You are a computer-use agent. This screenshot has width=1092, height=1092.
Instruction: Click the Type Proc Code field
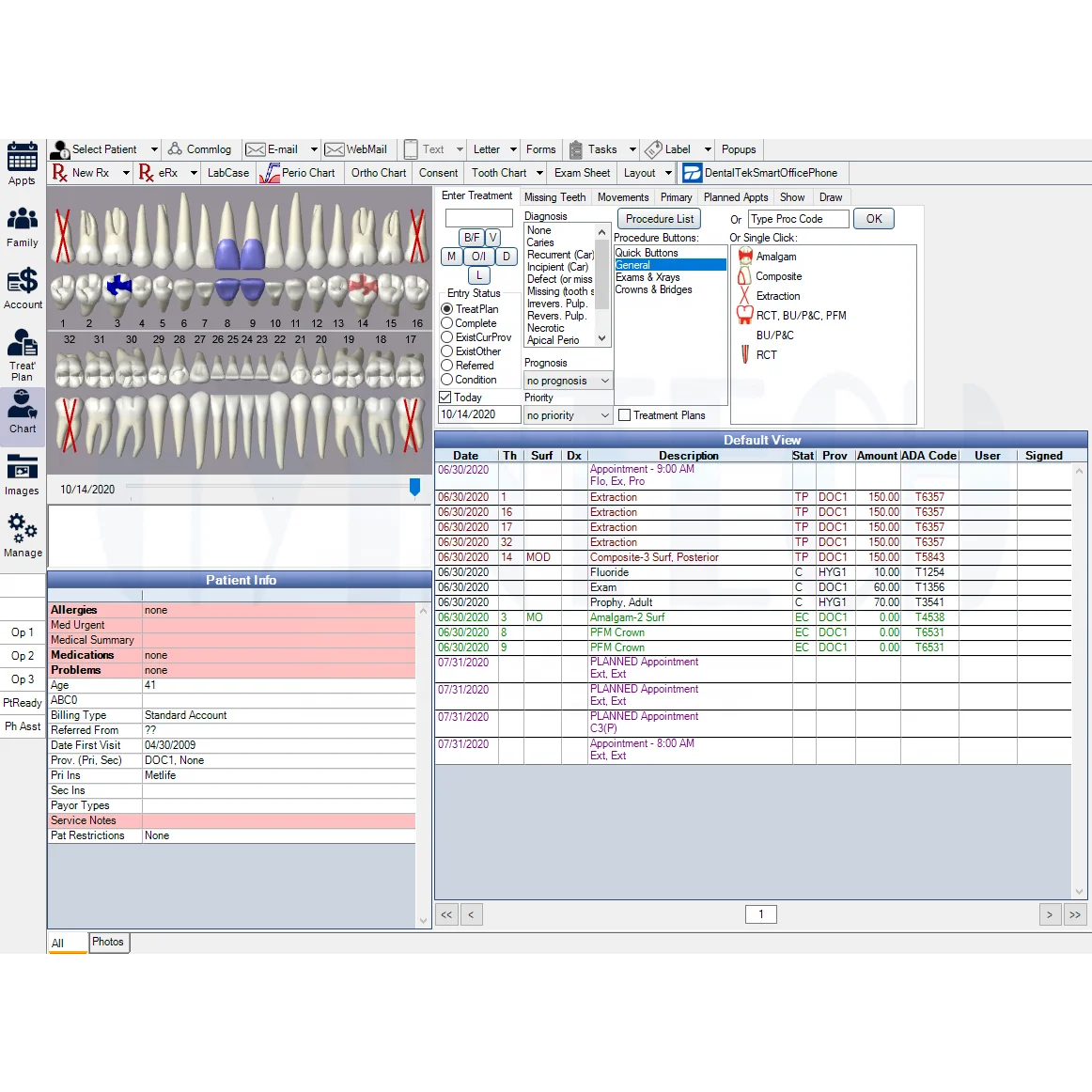pos(798,219)
